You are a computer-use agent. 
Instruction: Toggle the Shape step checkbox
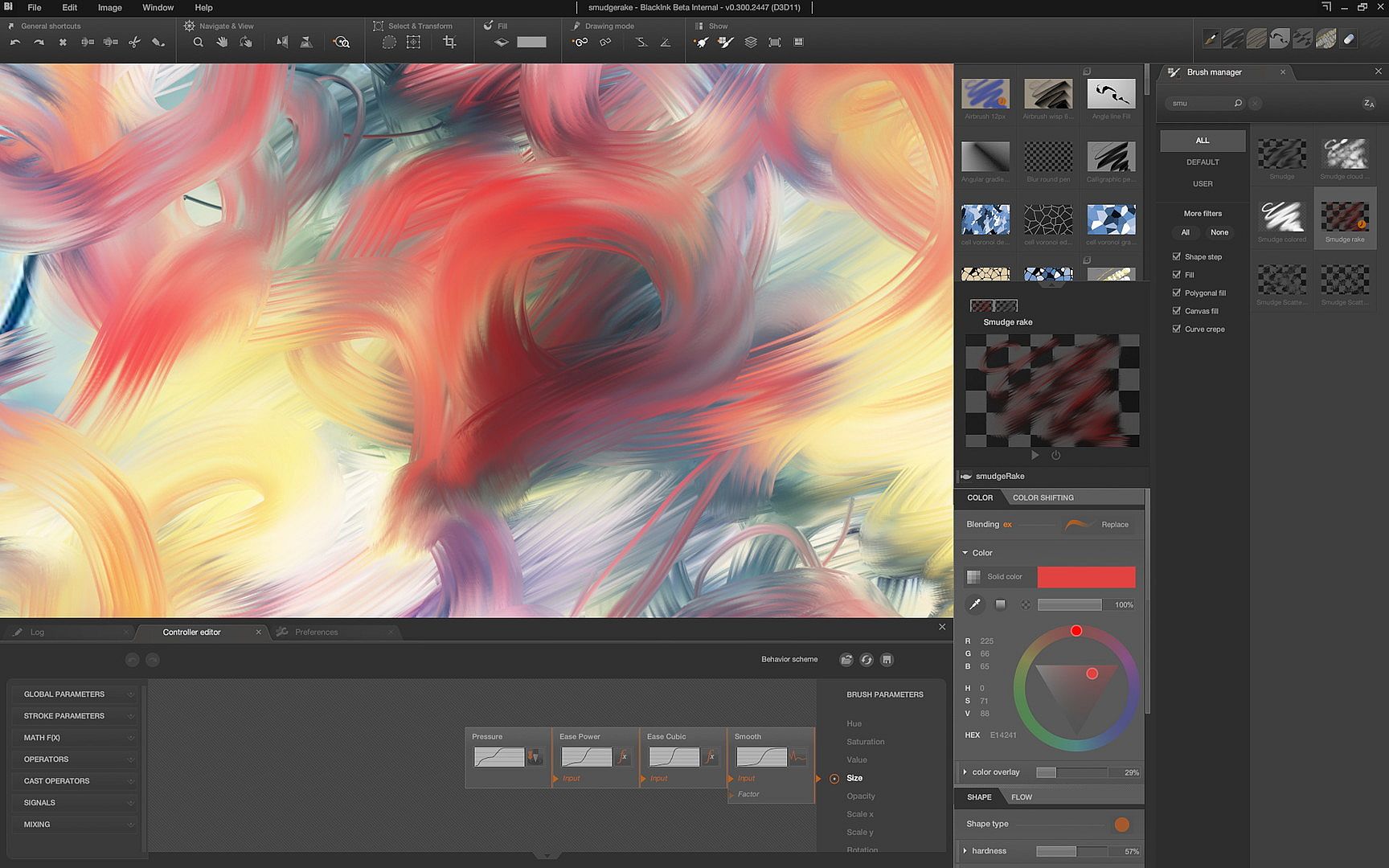click(1177, 256)
